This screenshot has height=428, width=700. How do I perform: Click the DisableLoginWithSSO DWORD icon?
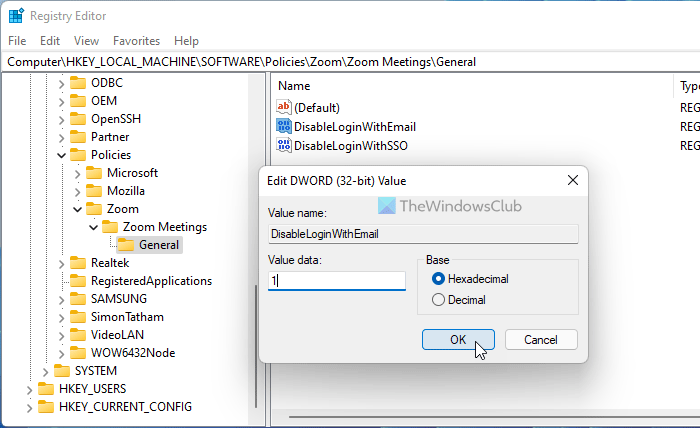(284, 145)
